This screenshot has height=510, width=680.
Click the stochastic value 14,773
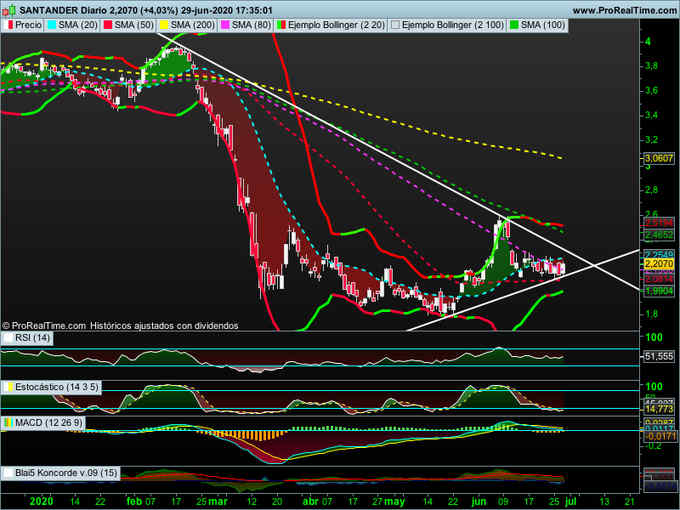coord(659,409)
